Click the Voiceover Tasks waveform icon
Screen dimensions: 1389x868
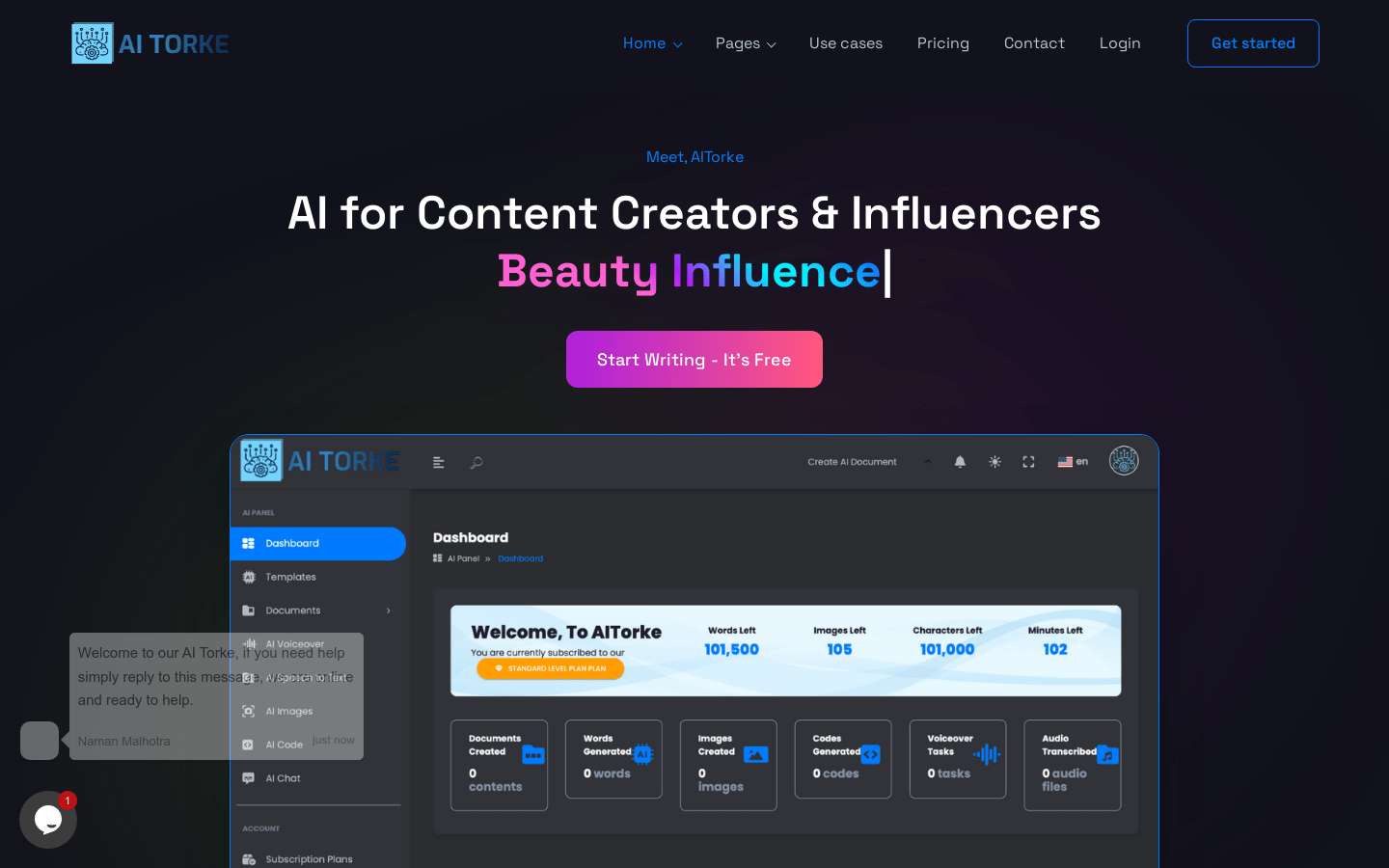tap(987, 754)
